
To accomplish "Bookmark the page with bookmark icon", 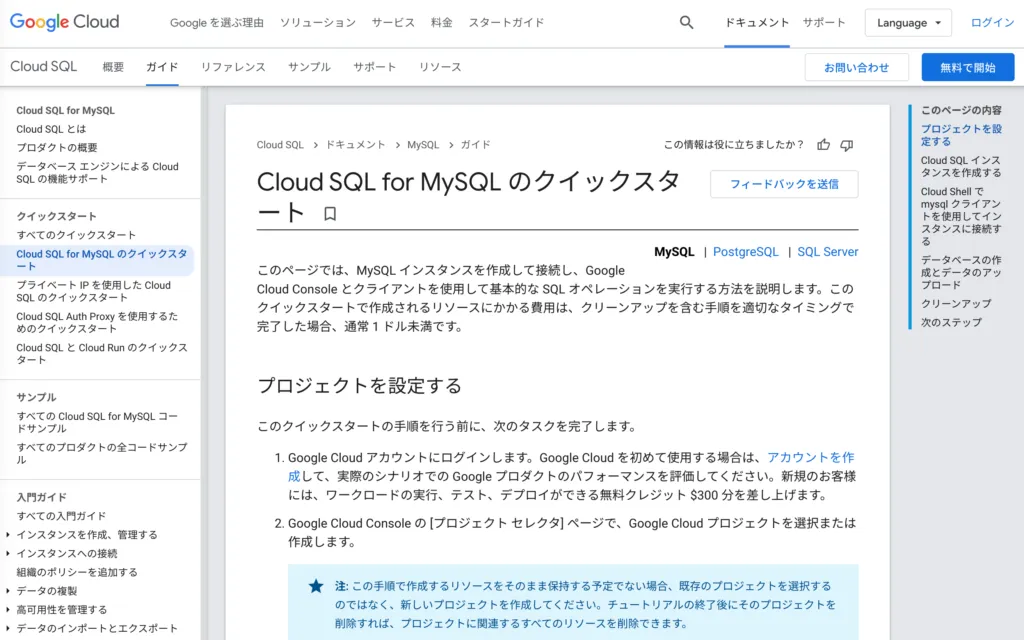I will coord(330,214).
